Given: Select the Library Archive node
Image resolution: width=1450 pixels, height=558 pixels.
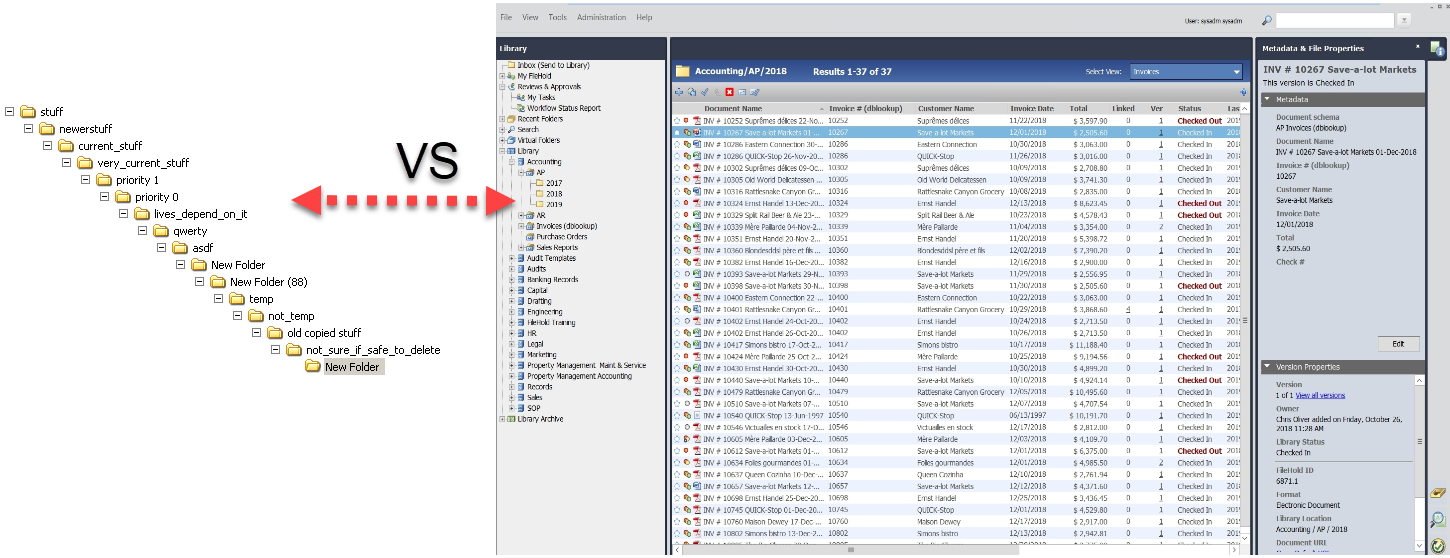Looking at the screenshot, I should point(541,419).
